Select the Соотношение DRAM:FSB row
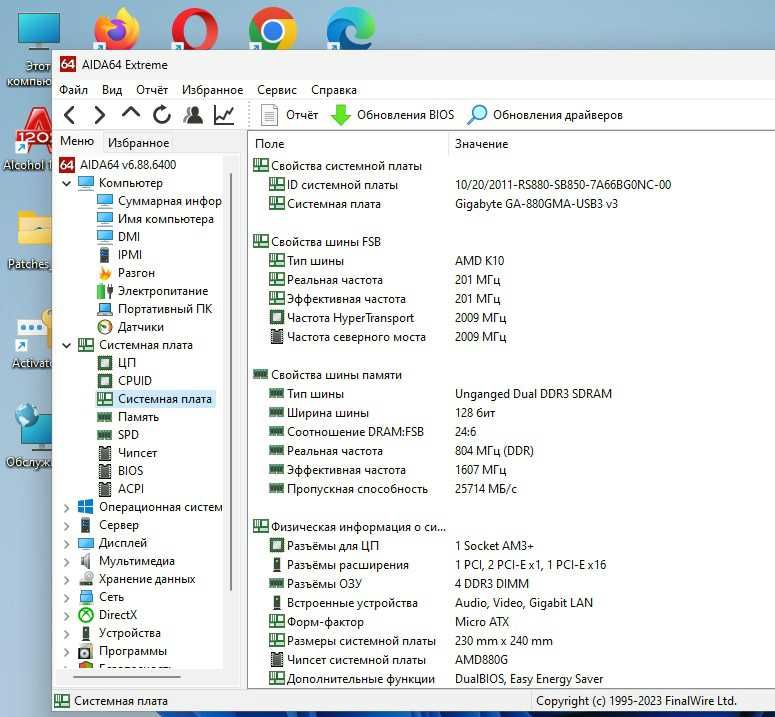 pos(372,432)
